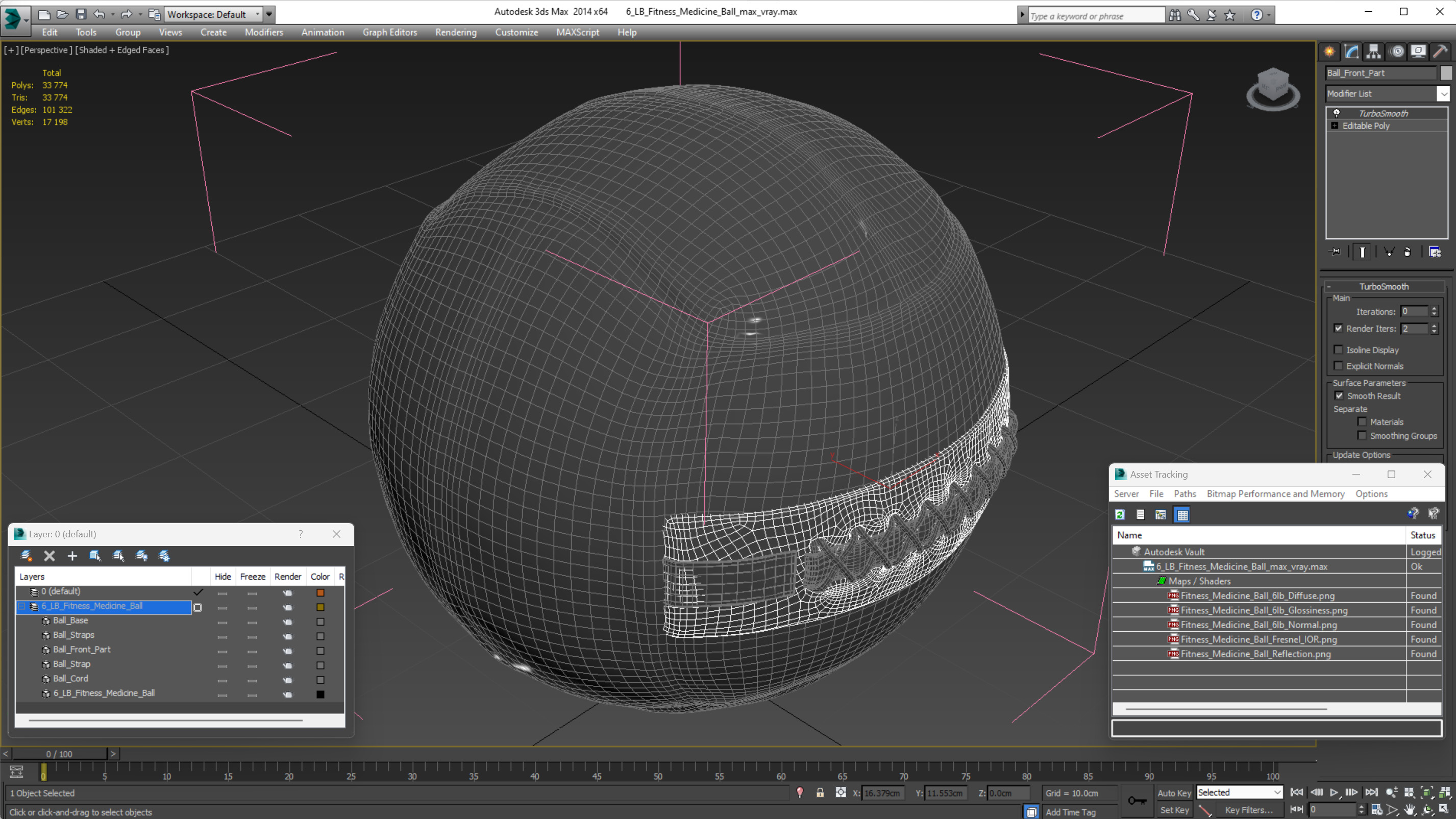Click the Set Keys large key icon
This screenshot has width=1456, height=819.
[1137, 800]
